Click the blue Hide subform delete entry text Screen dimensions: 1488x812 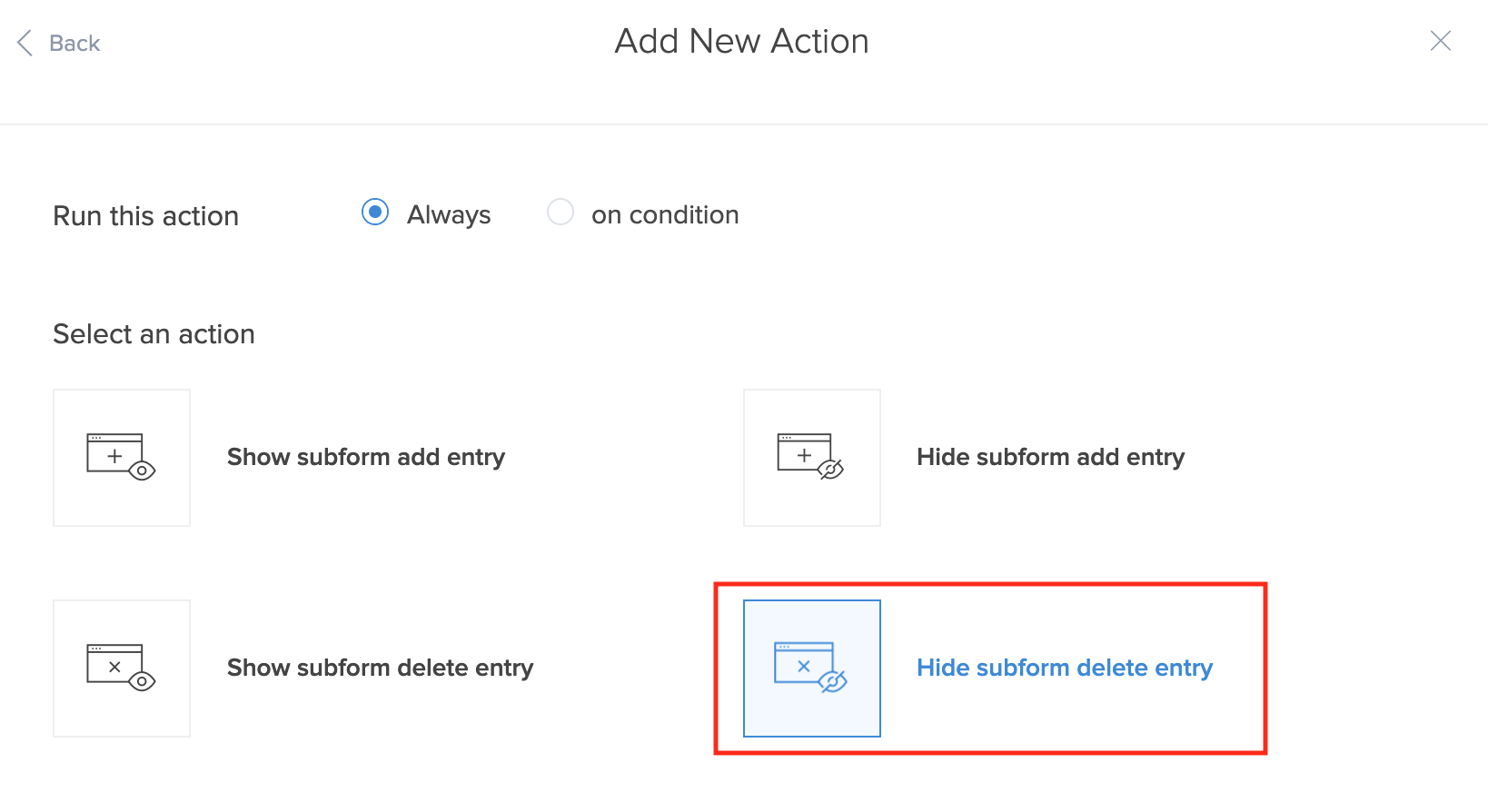click(1065, 668)
